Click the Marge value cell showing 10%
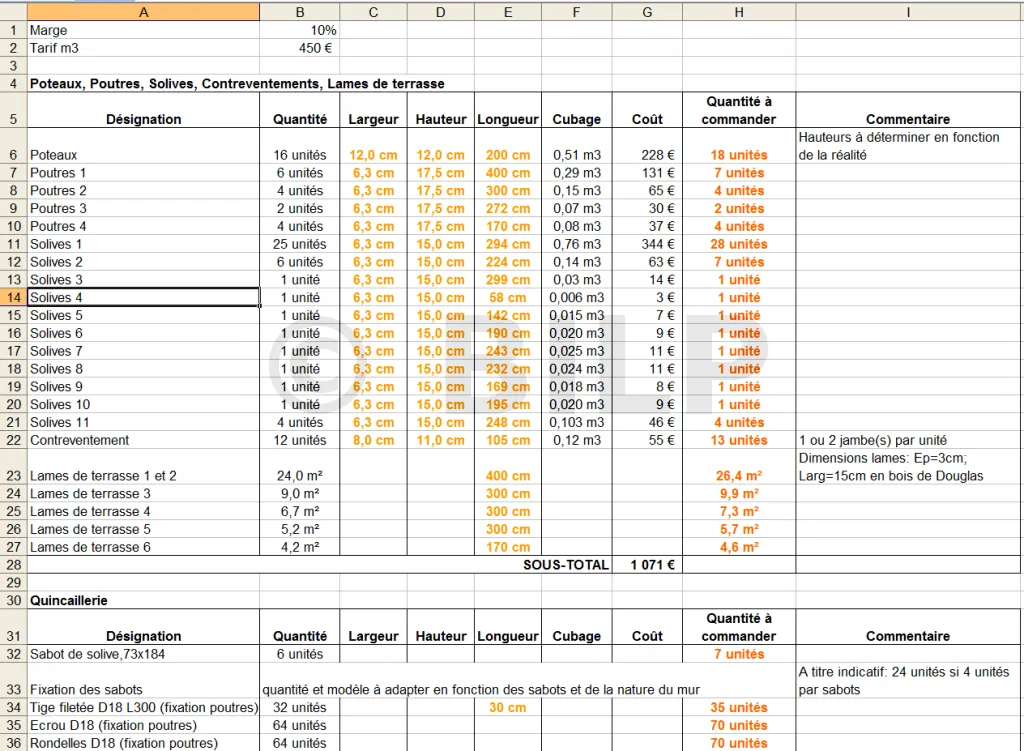 [x=300, y=30]
